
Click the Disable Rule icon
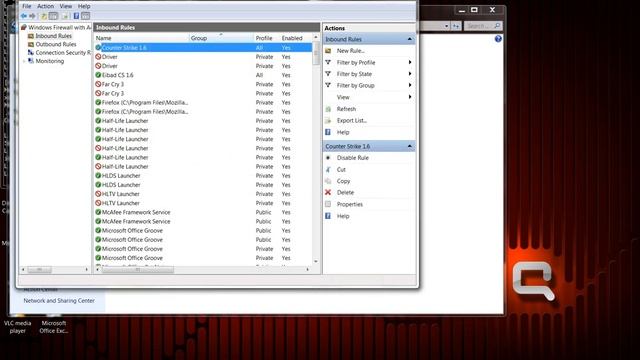[x=328, y=158]
